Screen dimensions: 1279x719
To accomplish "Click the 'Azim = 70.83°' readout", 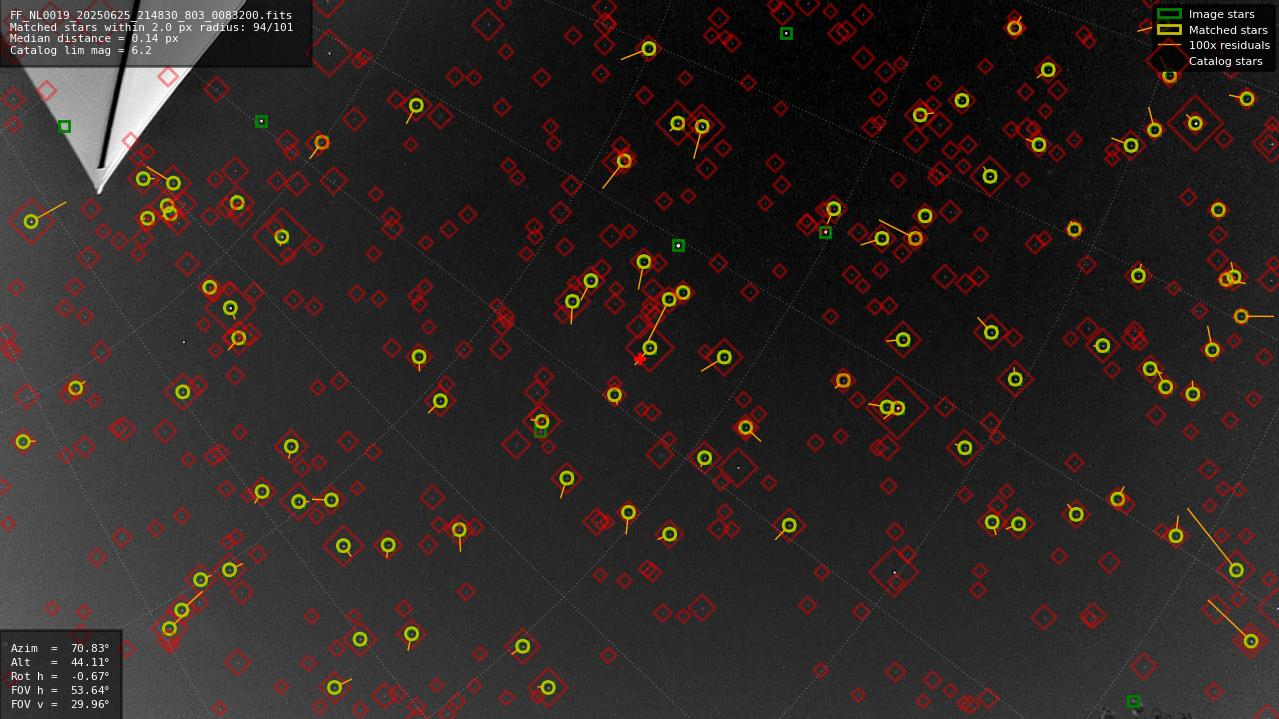I will pyautogui.click(x=60, y=649).
